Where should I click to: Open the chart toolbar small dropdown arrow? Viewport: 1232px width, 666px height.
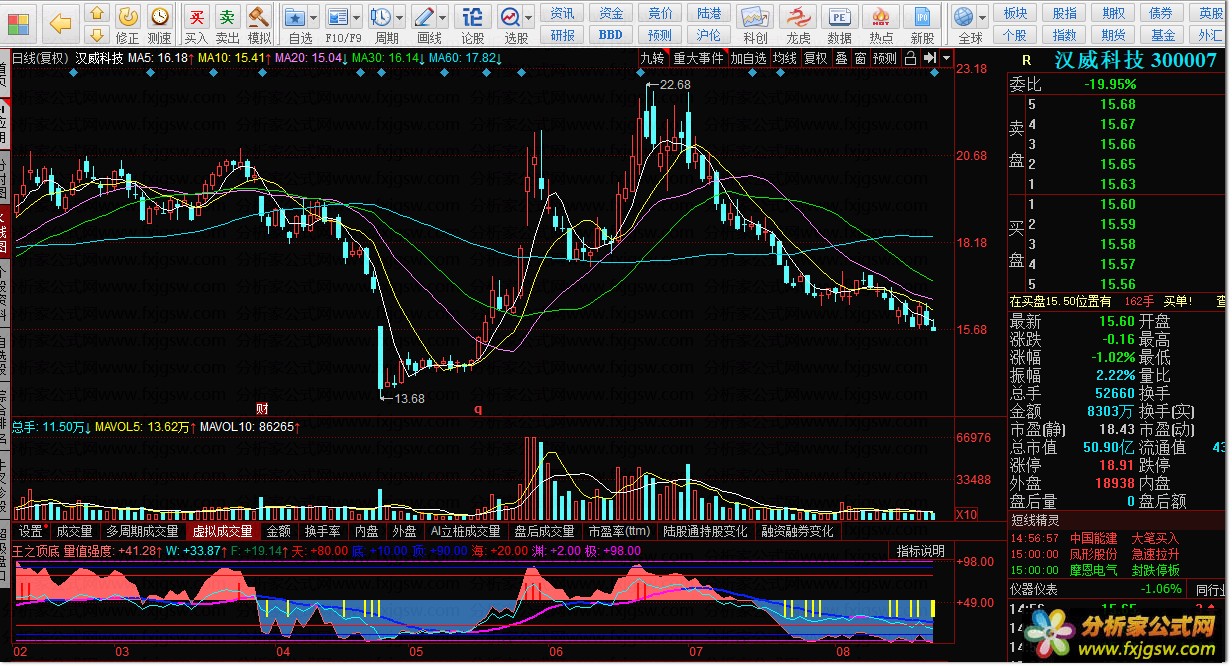pos(945,58)
